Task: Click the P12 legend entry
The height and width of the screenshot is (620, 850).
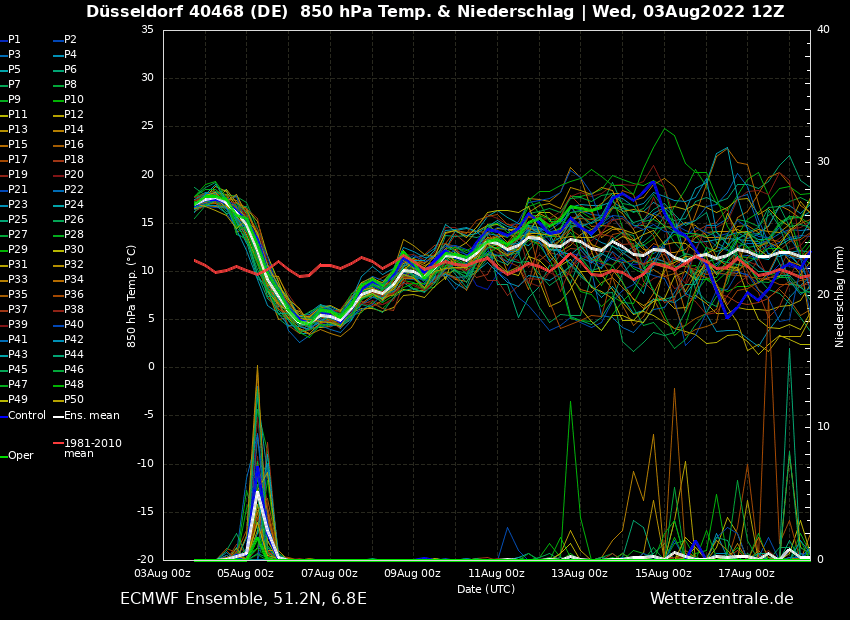Action: (73, 115)
